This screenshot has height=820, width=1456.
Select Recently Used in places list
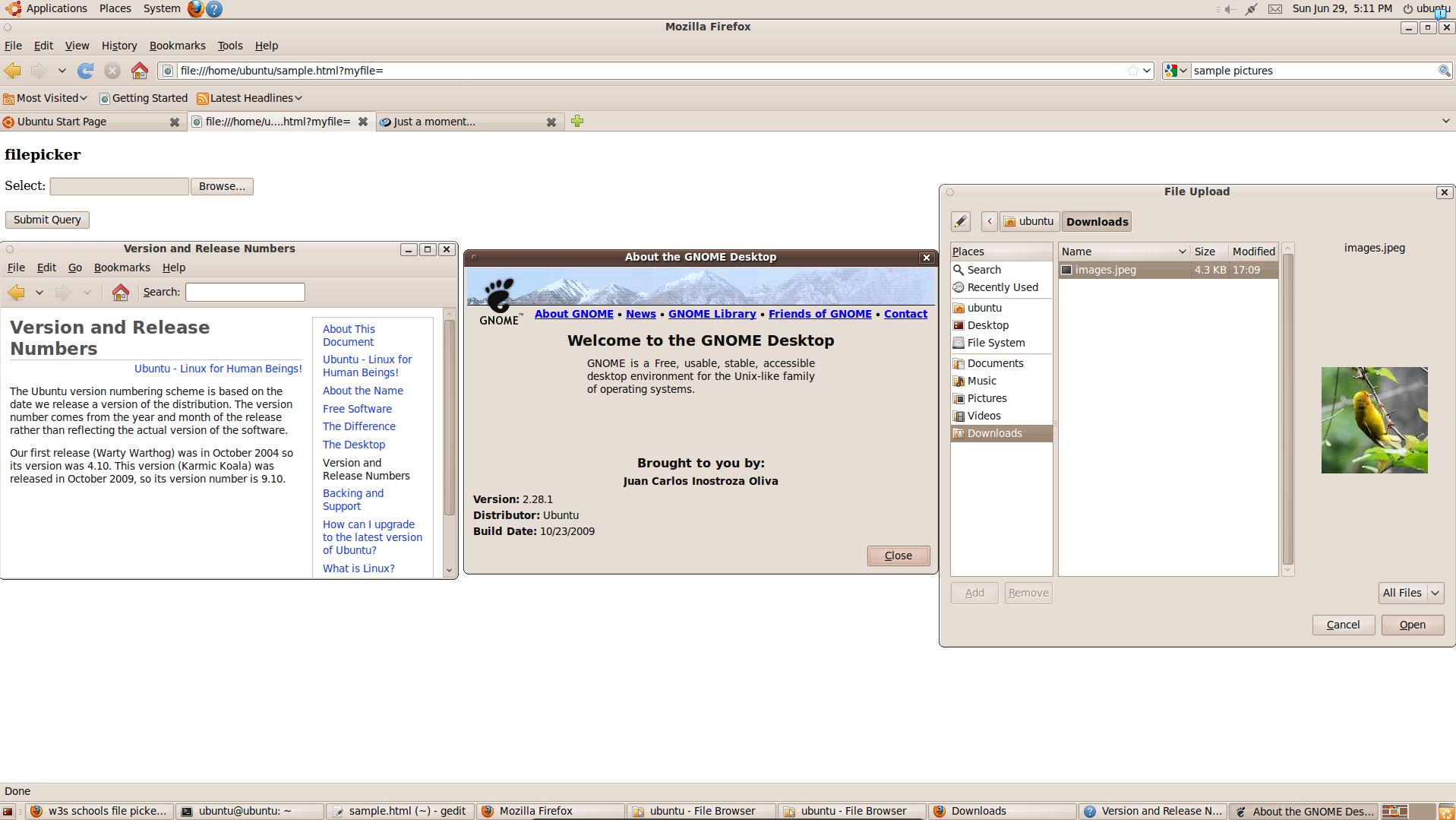click(x=1001, y=287)
